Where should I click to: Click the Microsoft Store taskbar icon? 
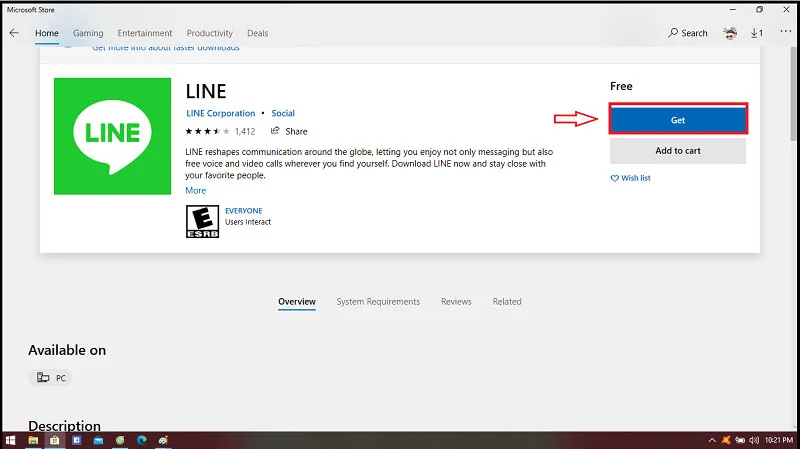pos(55,440)
